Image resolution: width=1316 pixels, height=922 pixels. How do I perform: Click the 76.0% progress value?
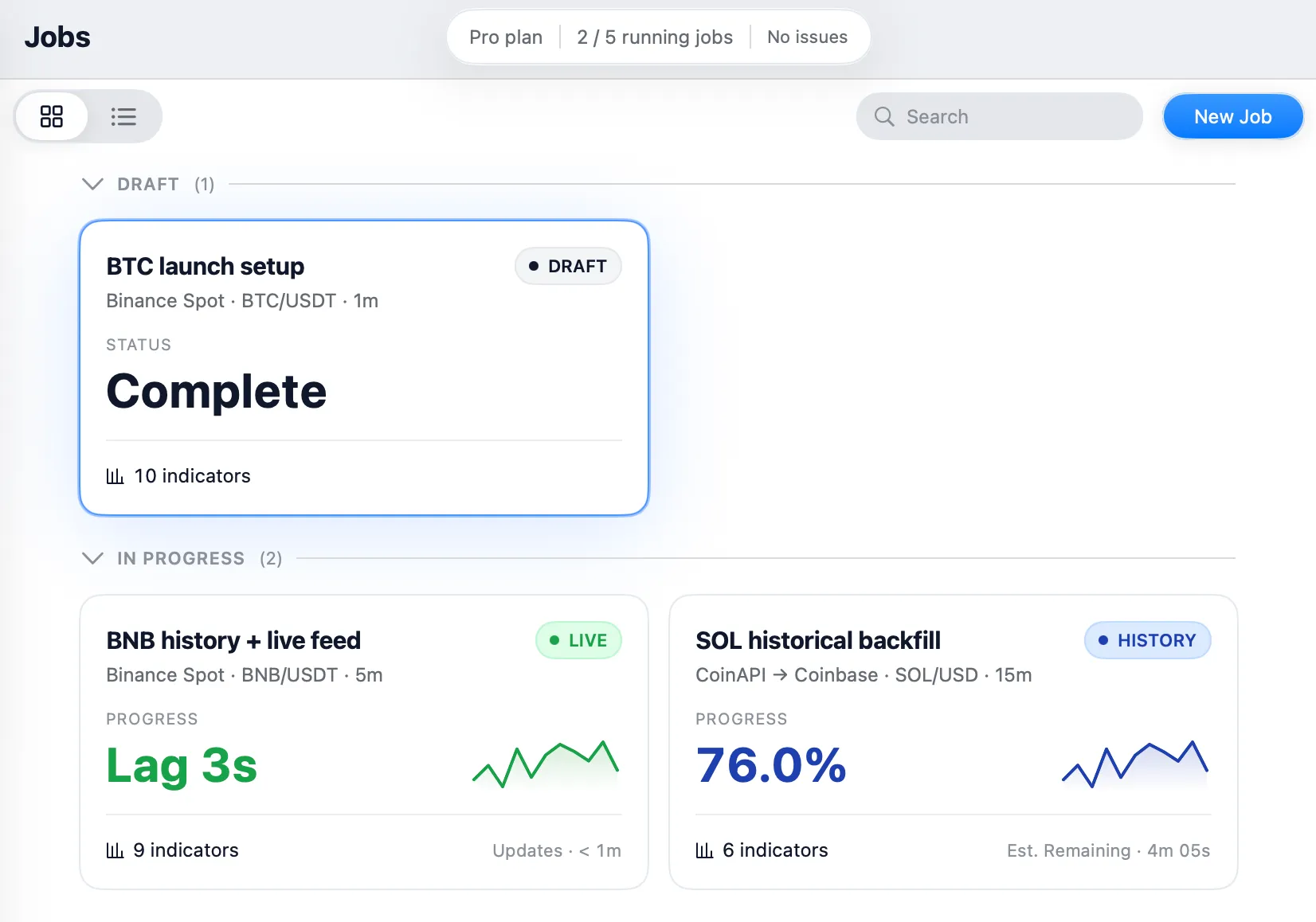click(x=771, y=765)
